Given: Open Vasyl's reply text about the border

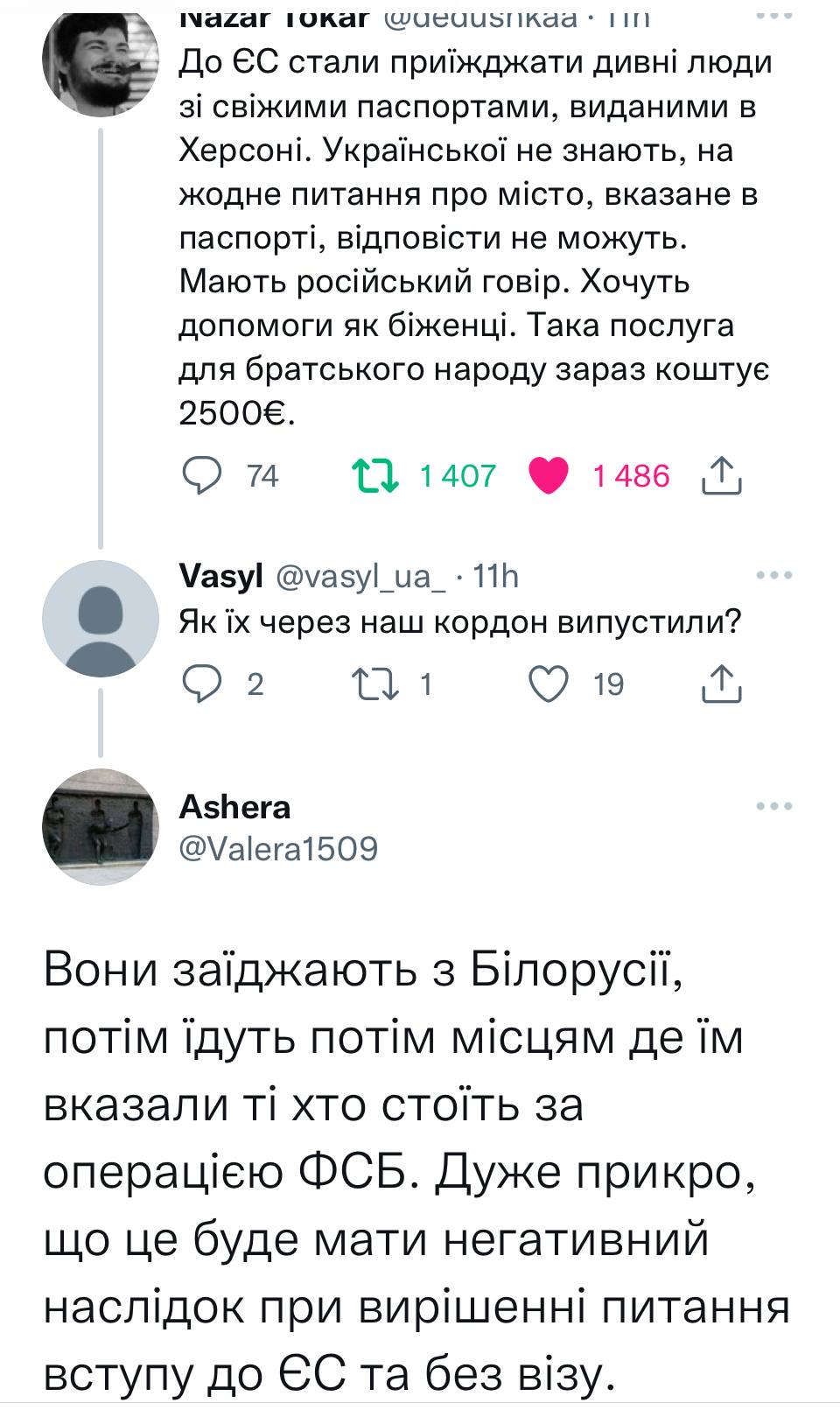Looking at the screenshot, I should point(460,621).
